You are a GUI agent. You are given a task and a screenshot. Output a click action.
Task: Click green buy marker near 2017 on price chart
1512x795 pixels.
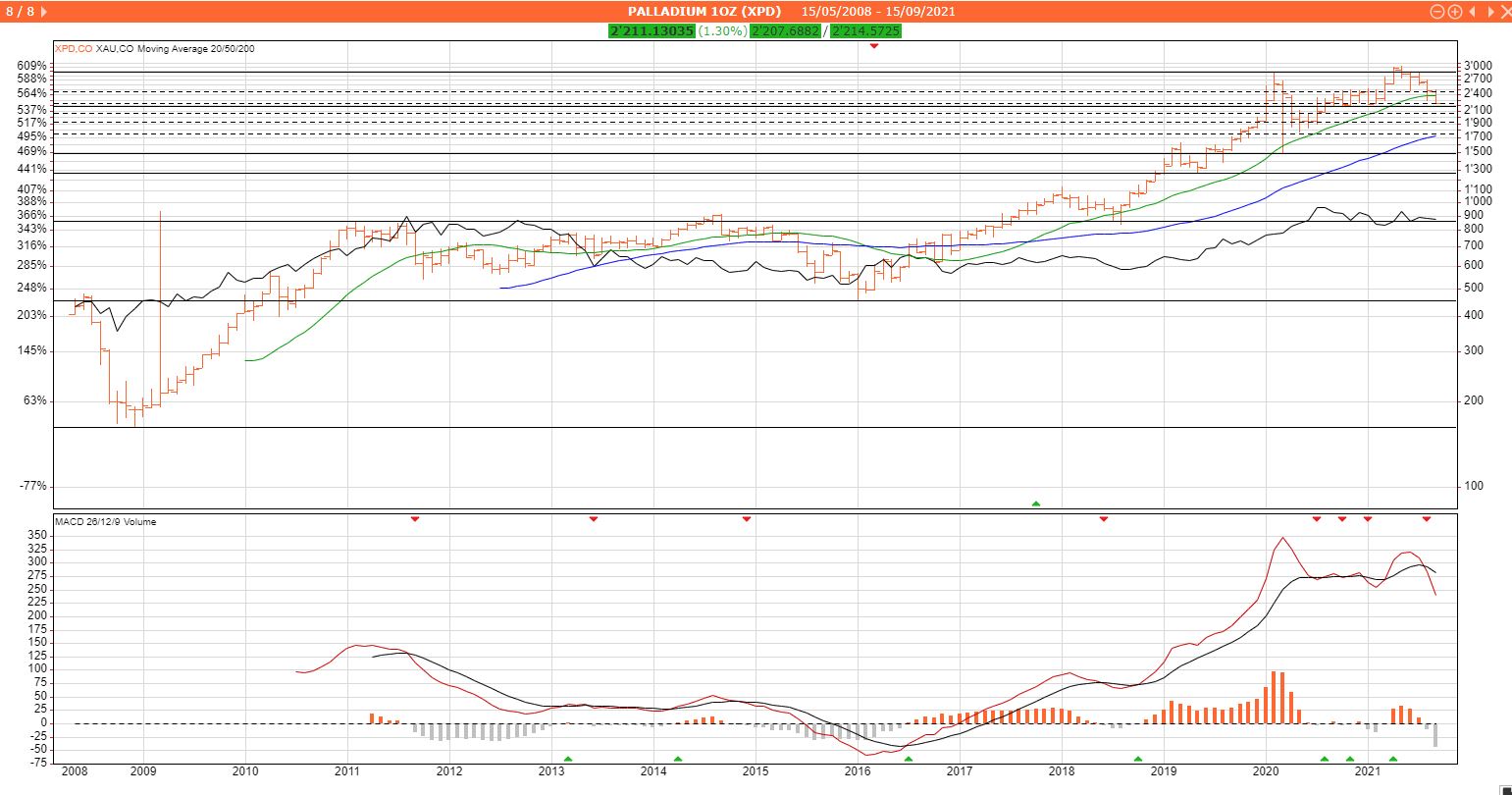click(x=1036, y=503)
